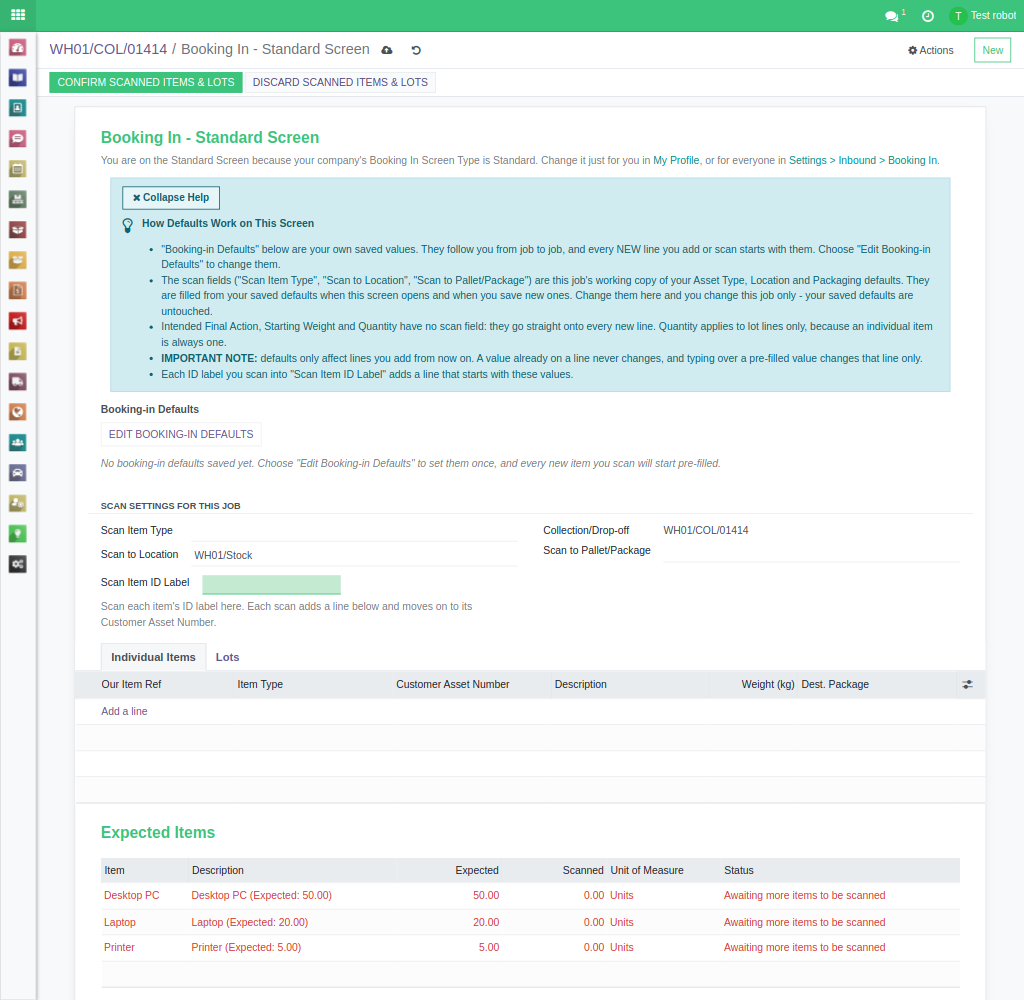Open the red megaphone sidebar icon
The width and height of the screenshot is (1024, 1000).
[x=18, y=321]
